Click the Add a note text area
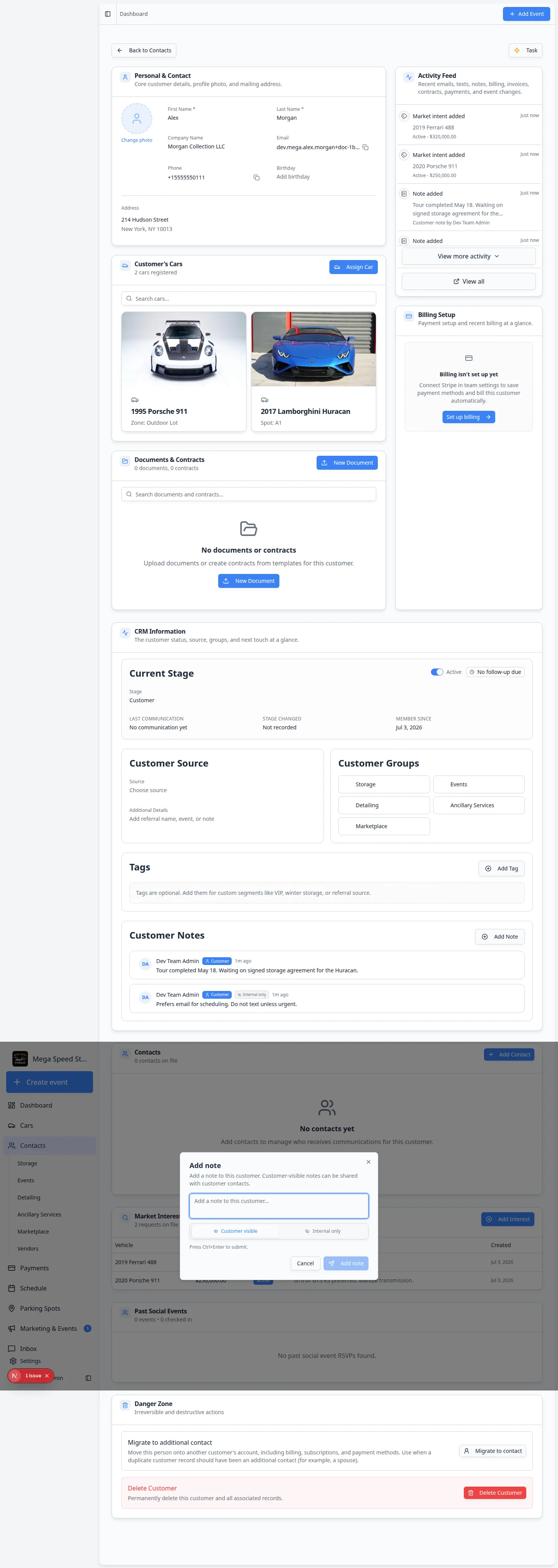This screenshot has height=1568, width=558. (279, 1206)
